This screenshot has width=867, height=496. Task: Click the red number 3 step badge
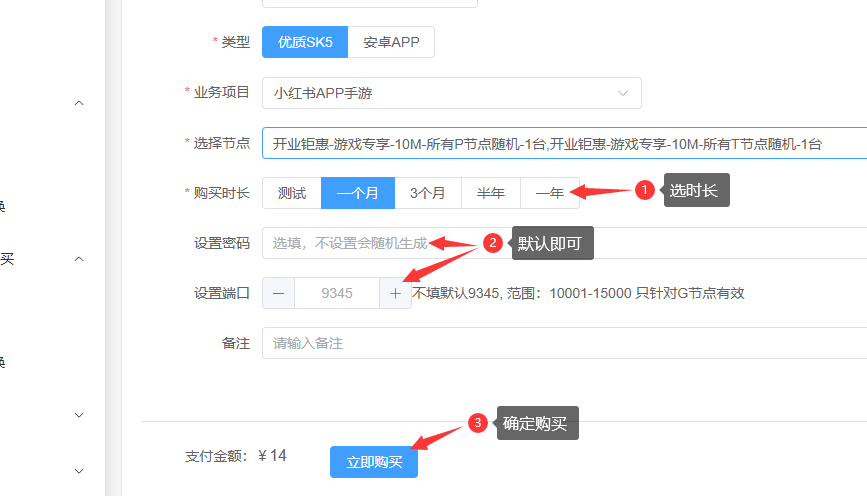(x=478, y=423)
